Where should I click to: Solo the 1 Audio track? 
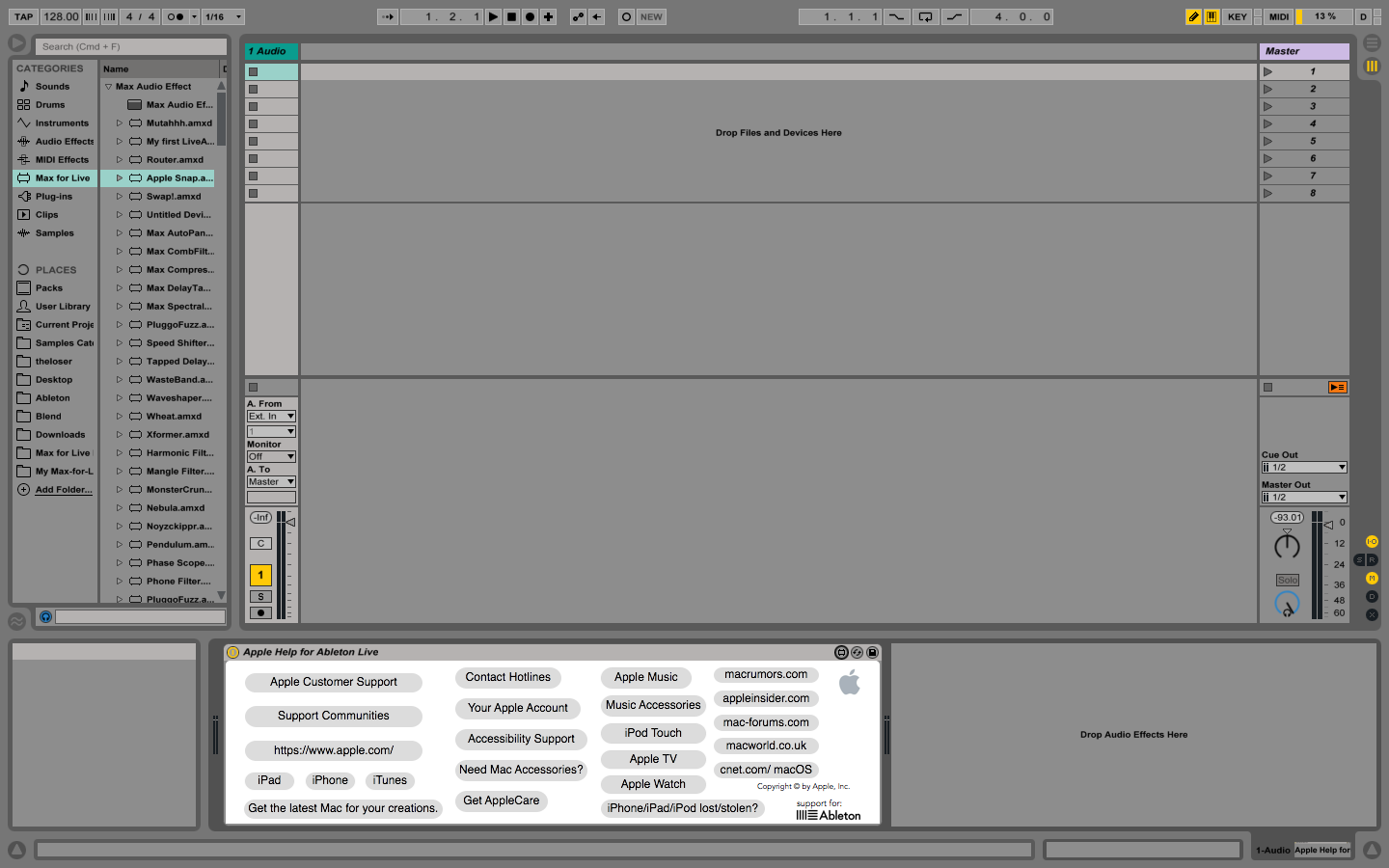pyautogui.click(x=260, y=597)
